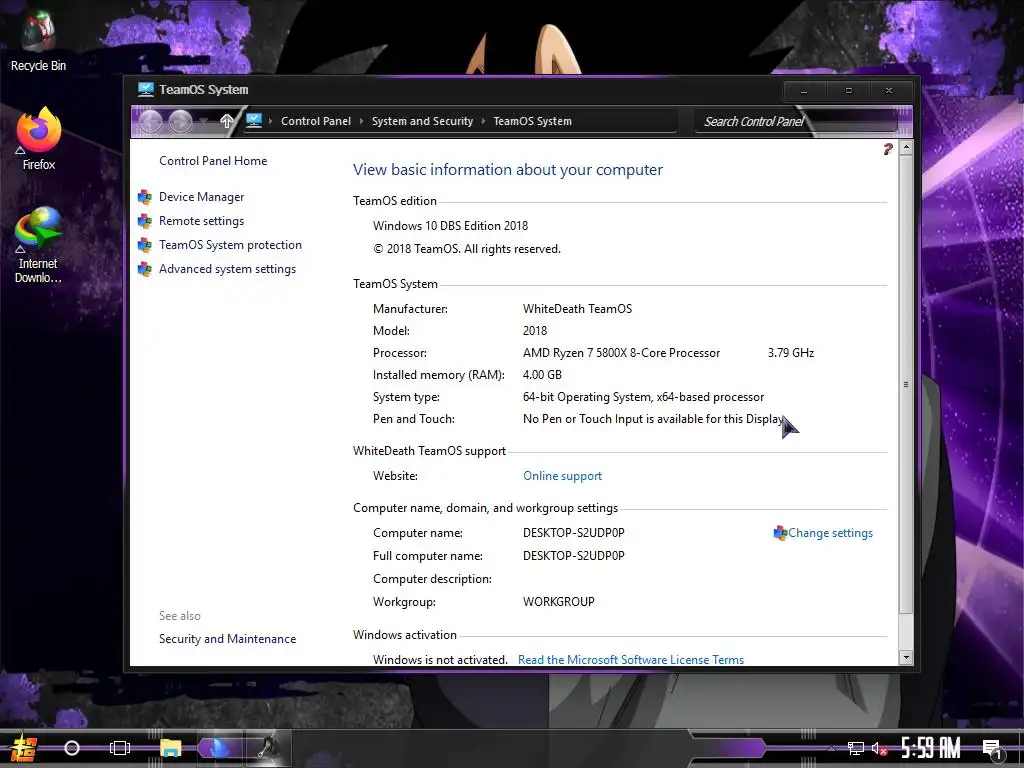
Task: Select Control Panel breadcrumb
Action: [x=315, y=121]
